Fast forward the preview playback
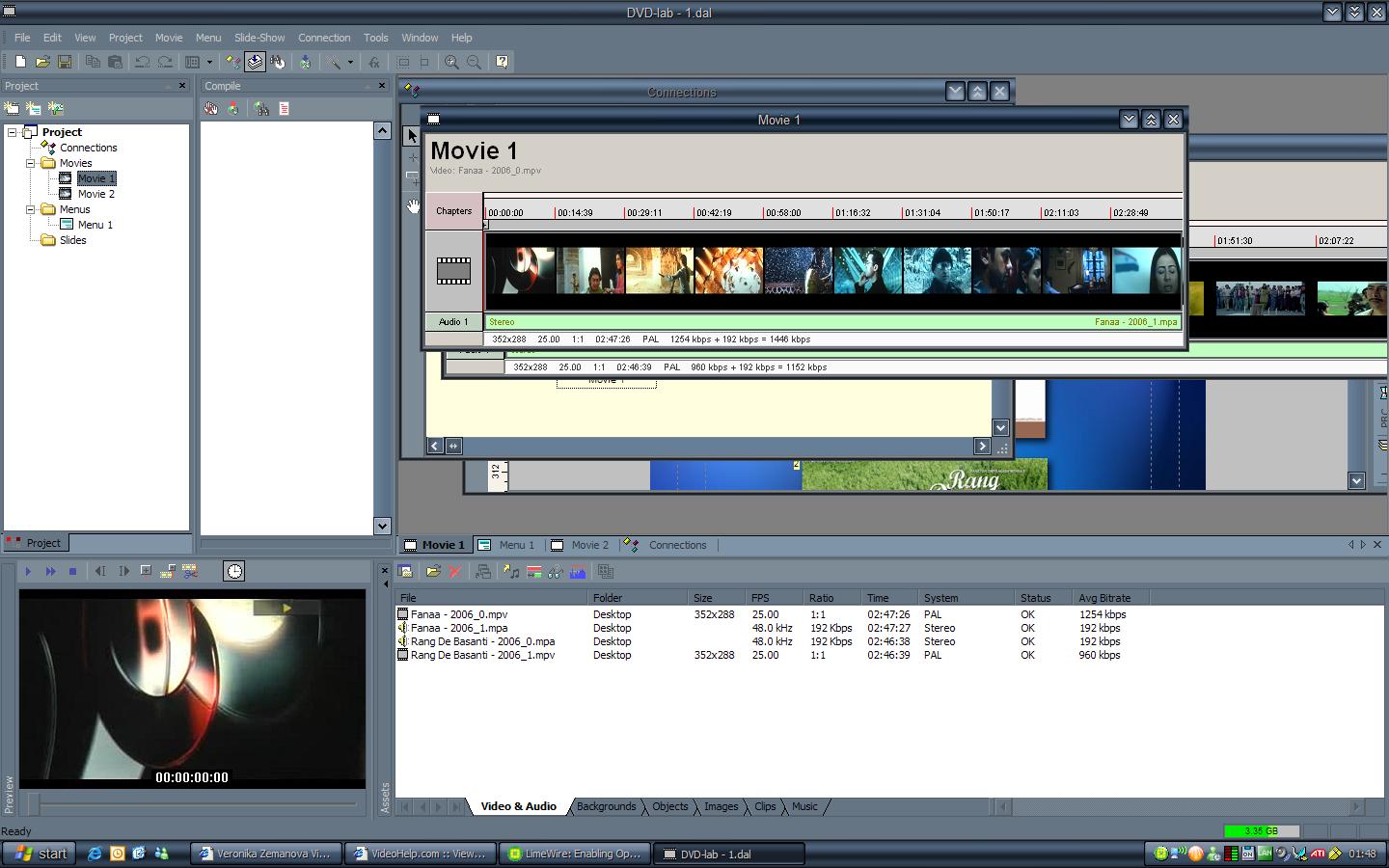Viewport: 1389px width, 868px height. click(50, 571)
